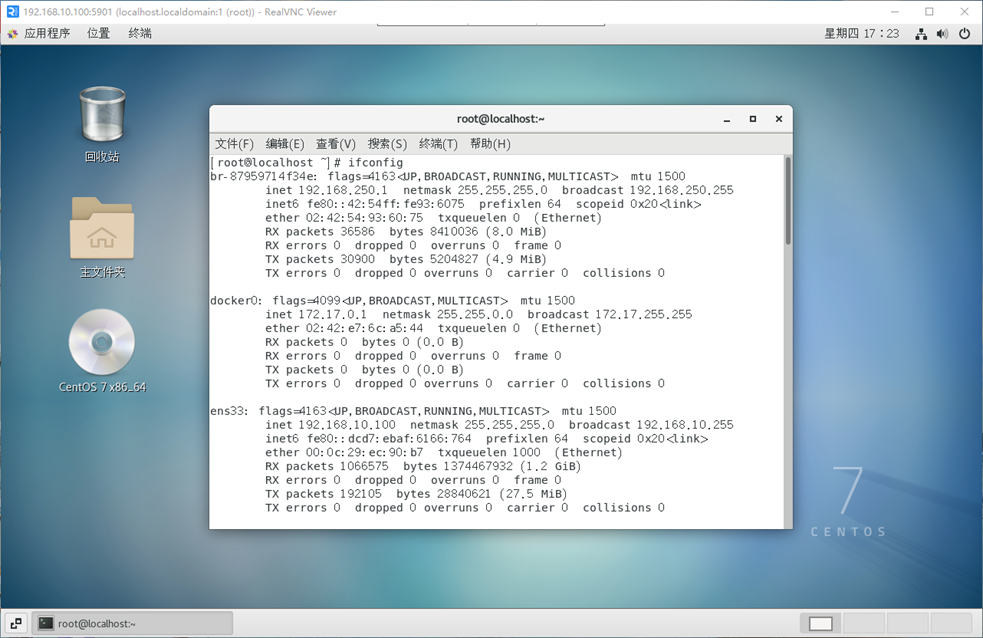Click the terminal's vertical scrollbar
This screenshot has height=638, width=983.
coord(787,200)
